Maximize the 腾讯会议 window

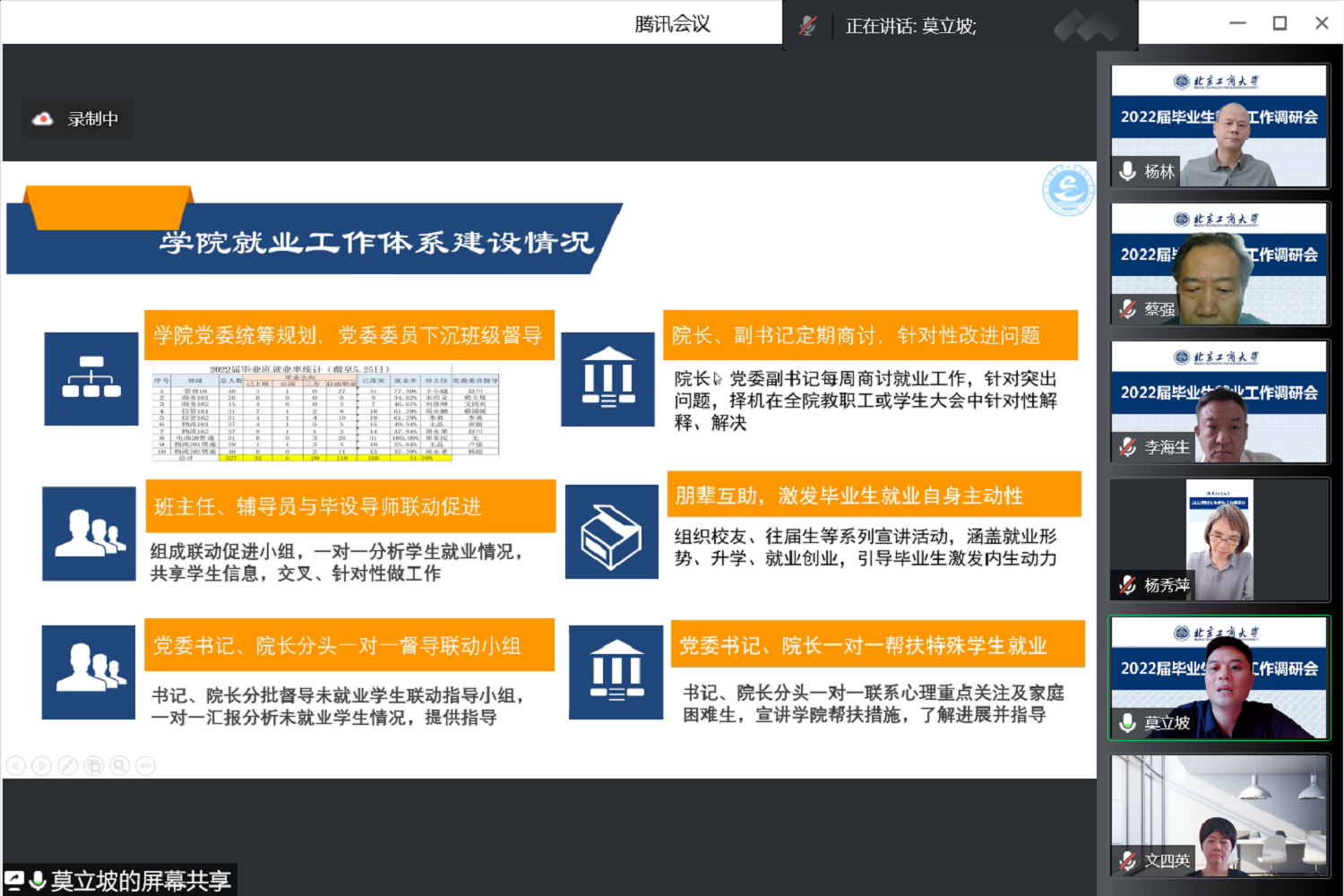tap(1279, 23)
